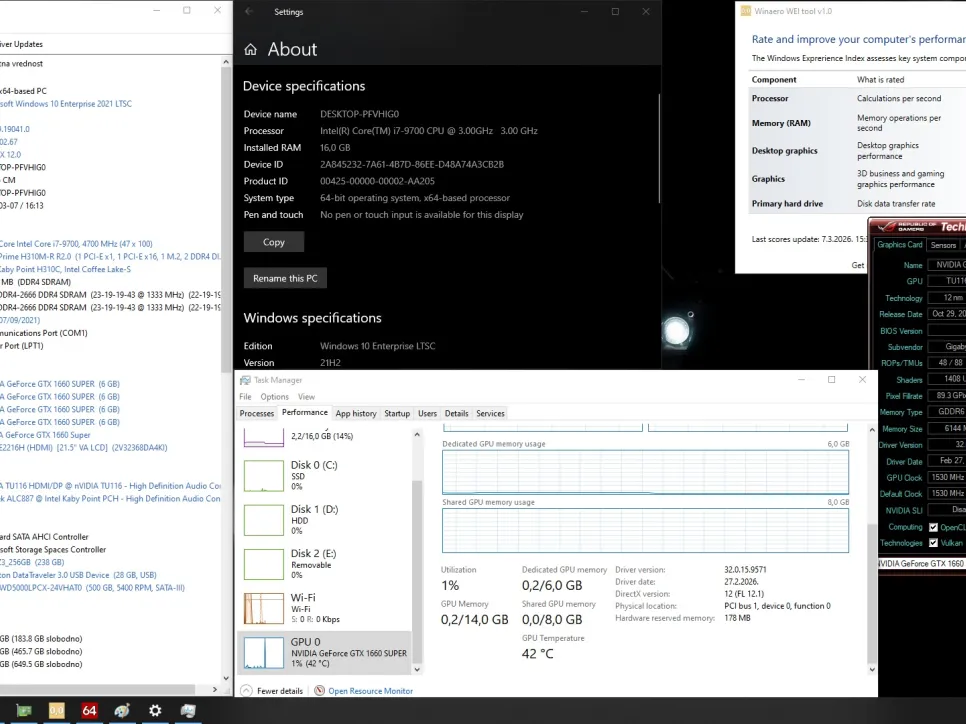Toggle the OpenCL computing checkbox
The image size is (966, 724).
pyautogui.click(x=934, y=527)
